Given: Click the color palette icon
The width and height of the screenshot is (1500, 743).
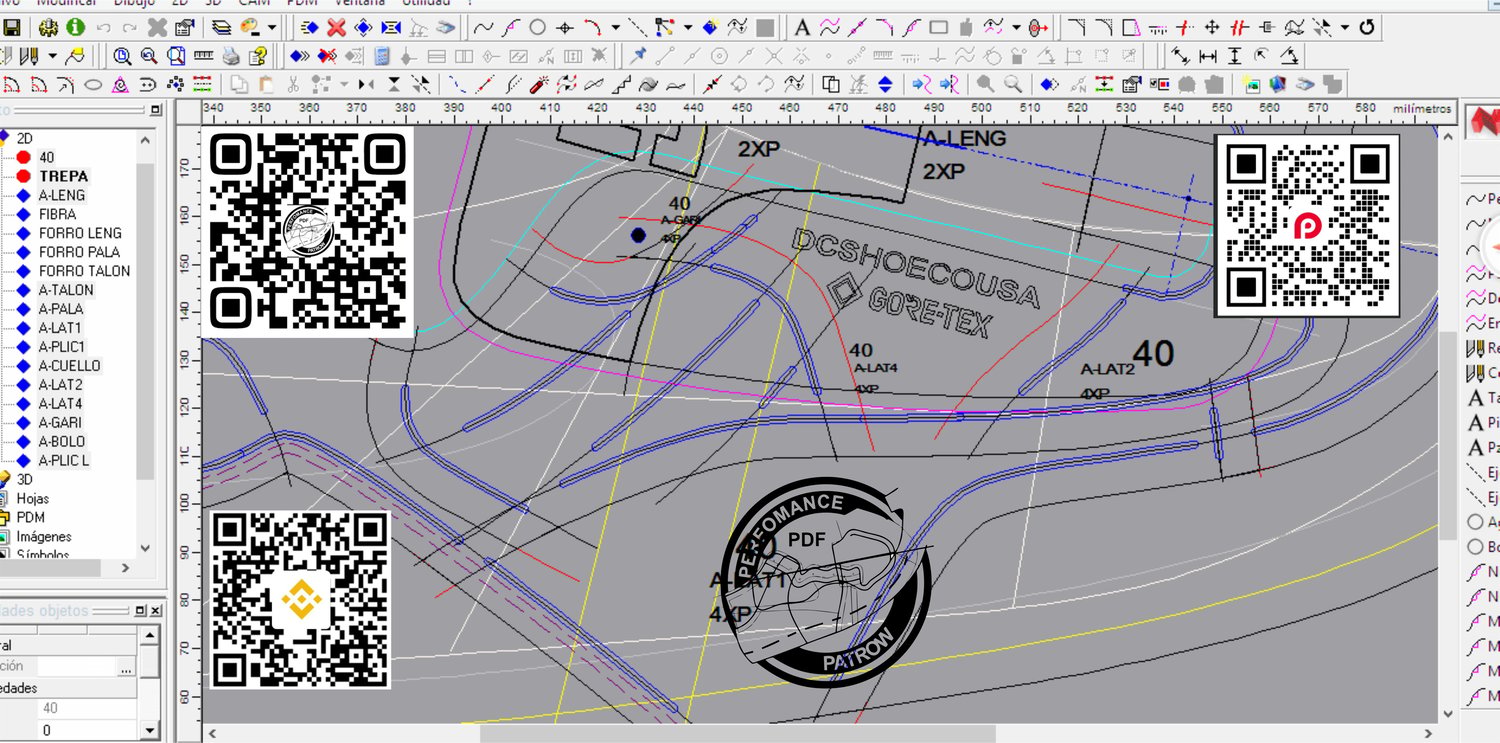Looking at the screenshot, I should tap(250, 27).
